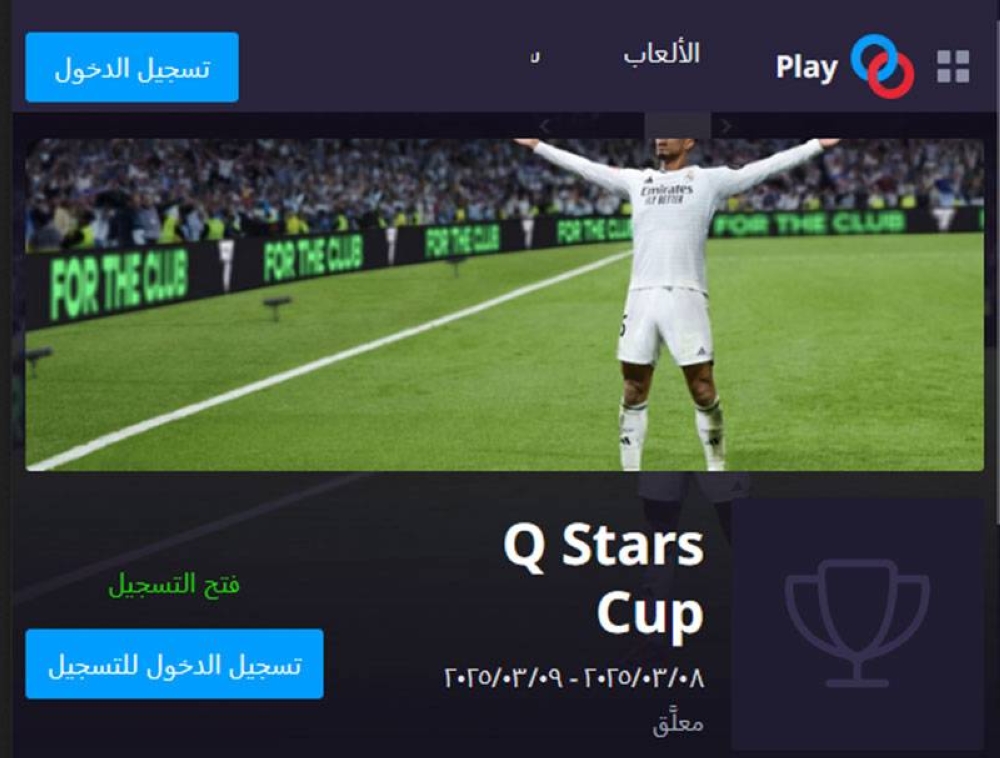
Task: Open the four-square apps grid menu
Action: (953, 66)
